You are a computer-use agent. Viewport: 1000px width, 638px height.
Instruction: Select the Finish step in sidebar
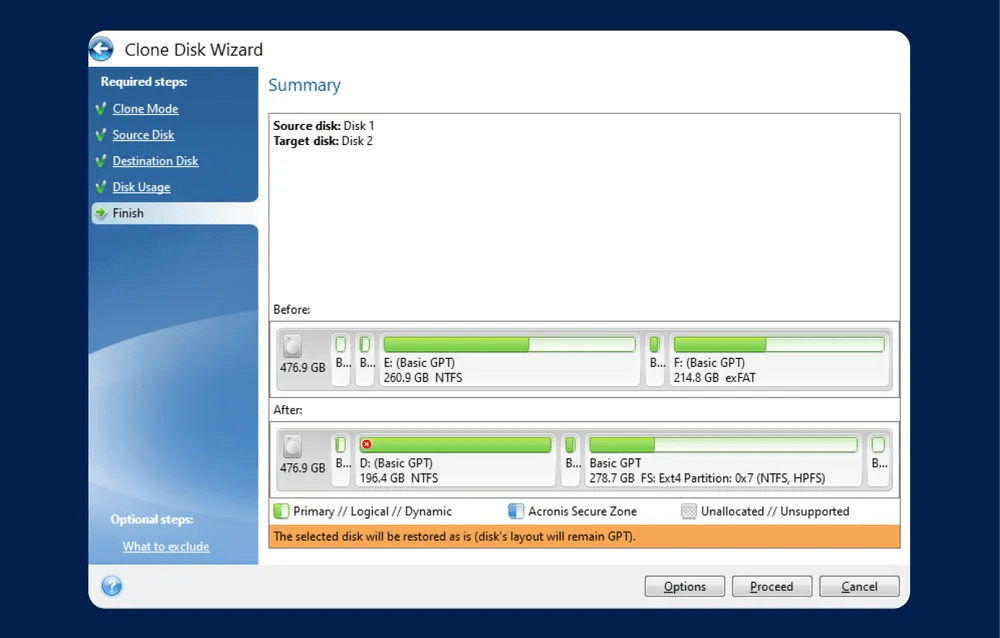(128, 213)
